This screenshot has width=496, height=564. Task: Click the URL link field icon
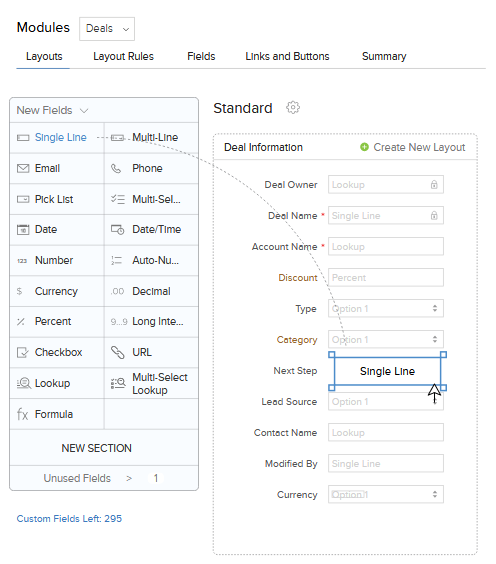(x=118, y=352)
